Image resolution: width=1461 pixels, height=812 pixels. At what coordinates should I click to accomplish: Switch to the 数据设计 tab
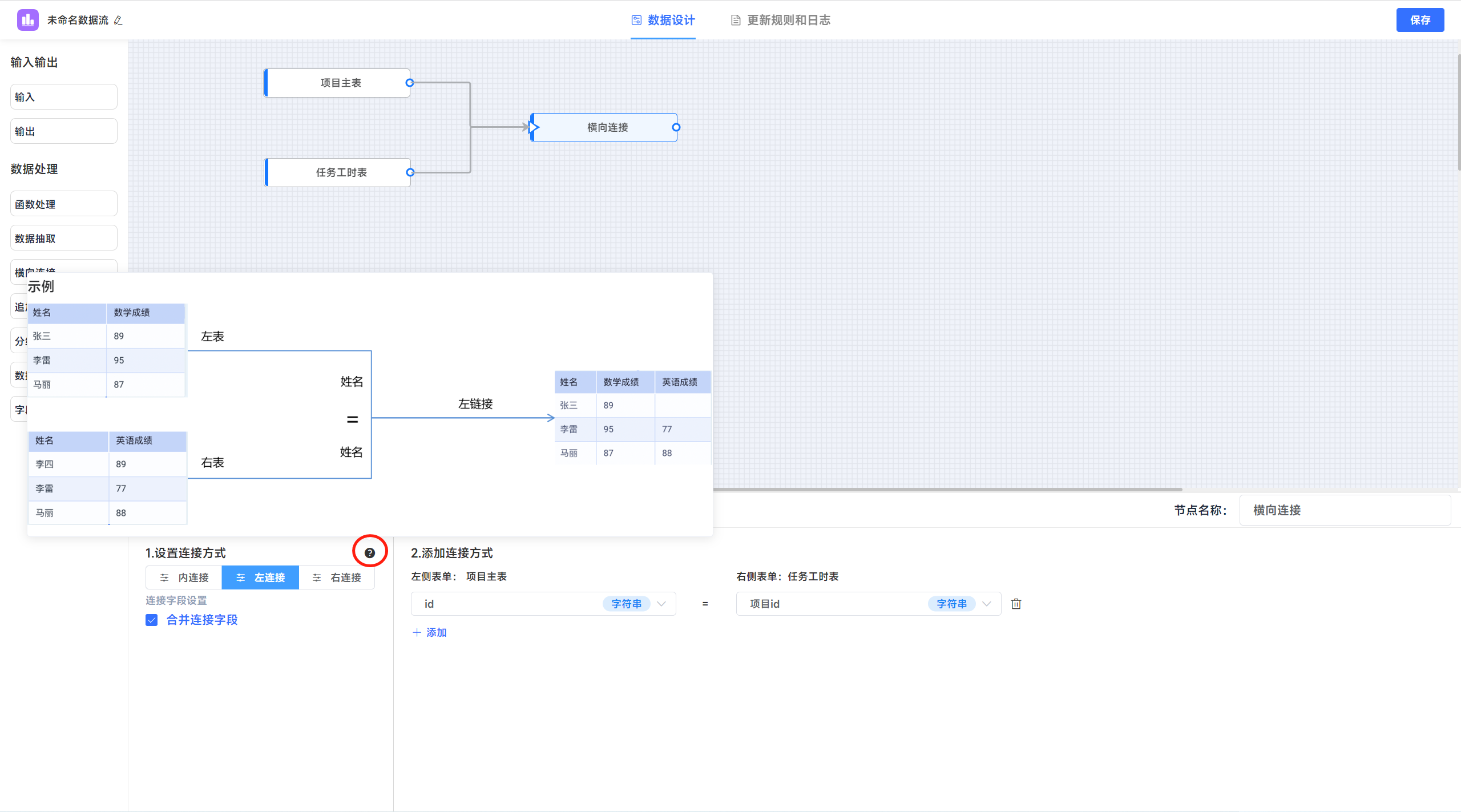[x=663, y=20]
